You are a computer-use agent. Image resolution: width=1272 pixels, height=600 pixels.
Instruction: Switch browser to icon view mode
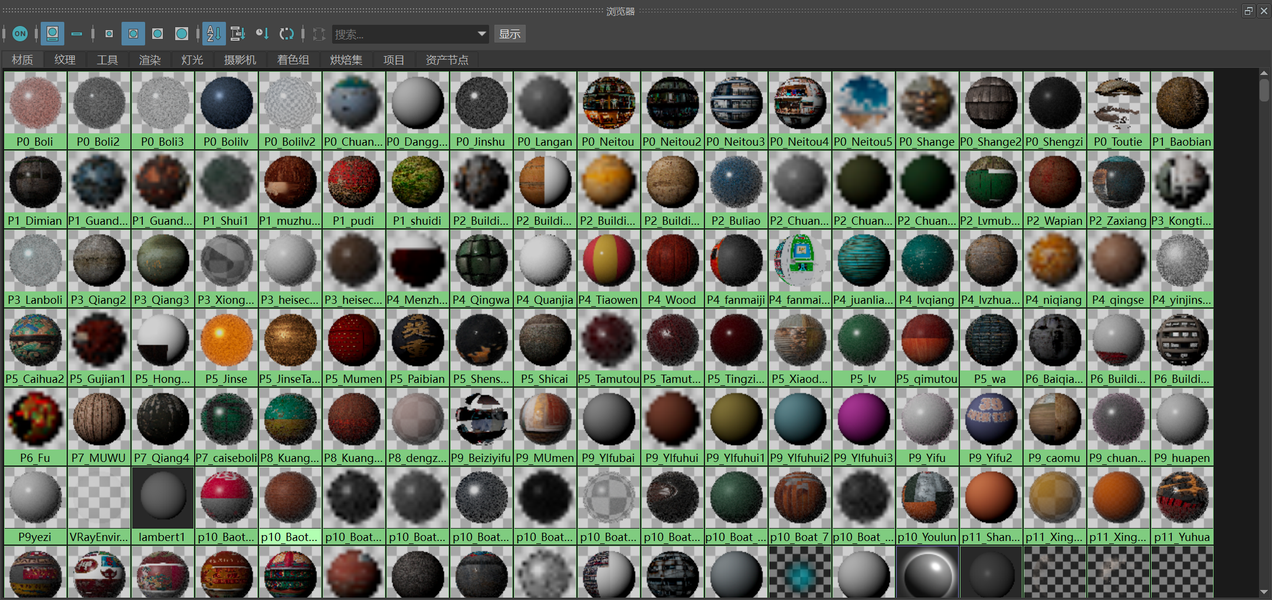52,34
